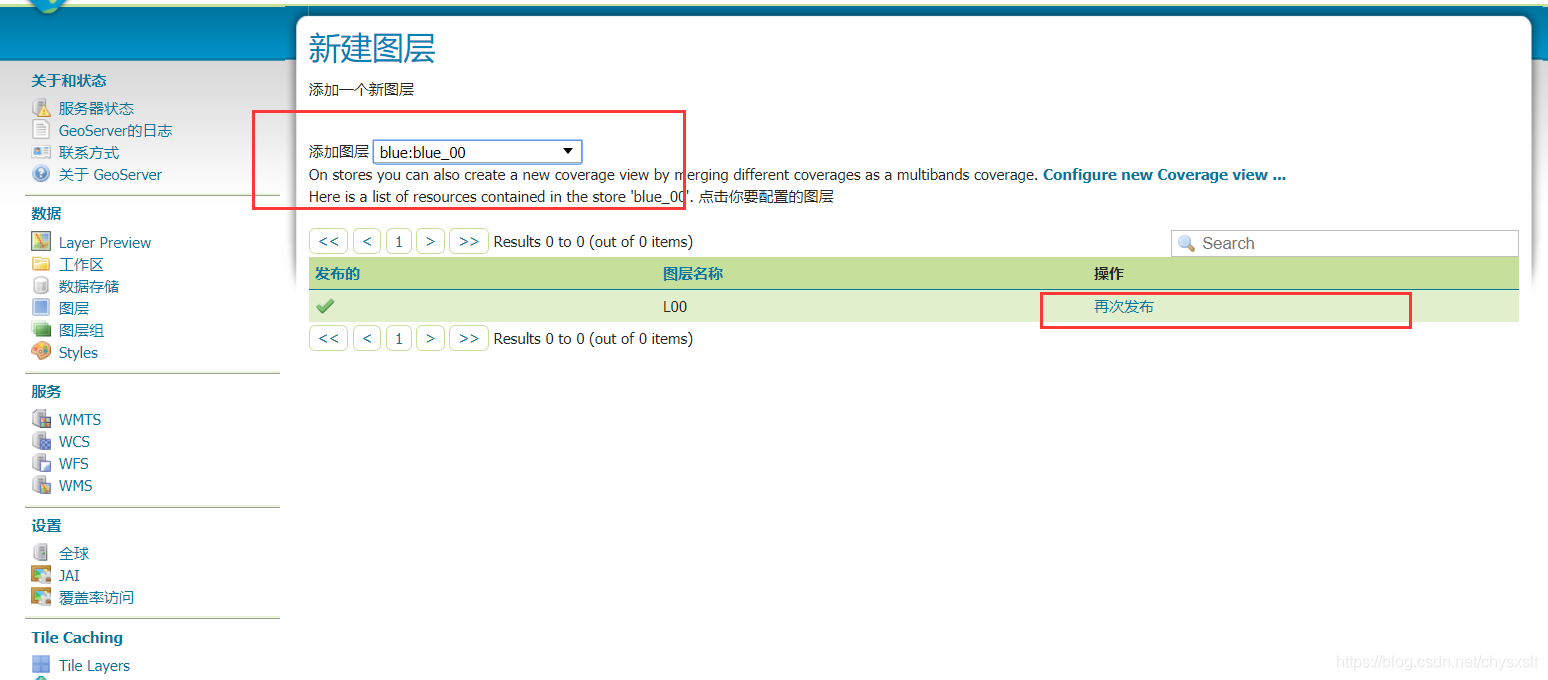Open WCS service settings
The image size is (1548, 680).
74,441
